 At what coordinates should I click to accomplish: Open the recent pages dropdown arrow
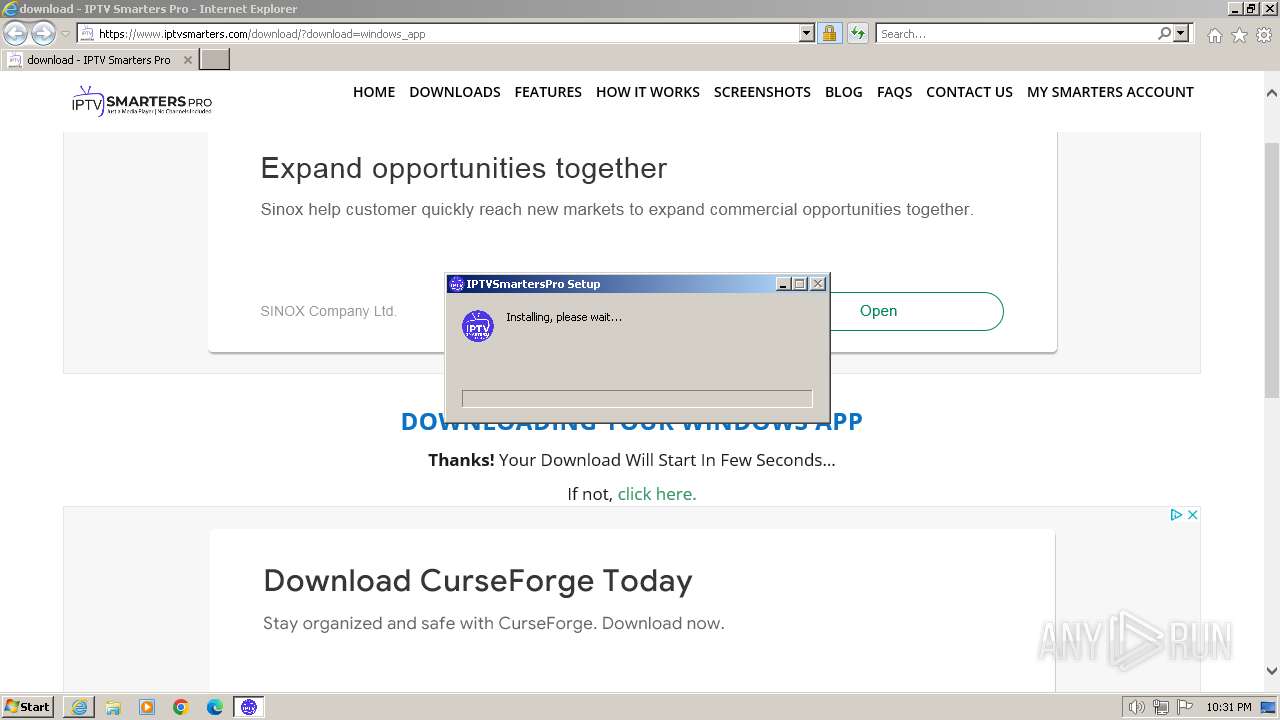pos(65,33)
